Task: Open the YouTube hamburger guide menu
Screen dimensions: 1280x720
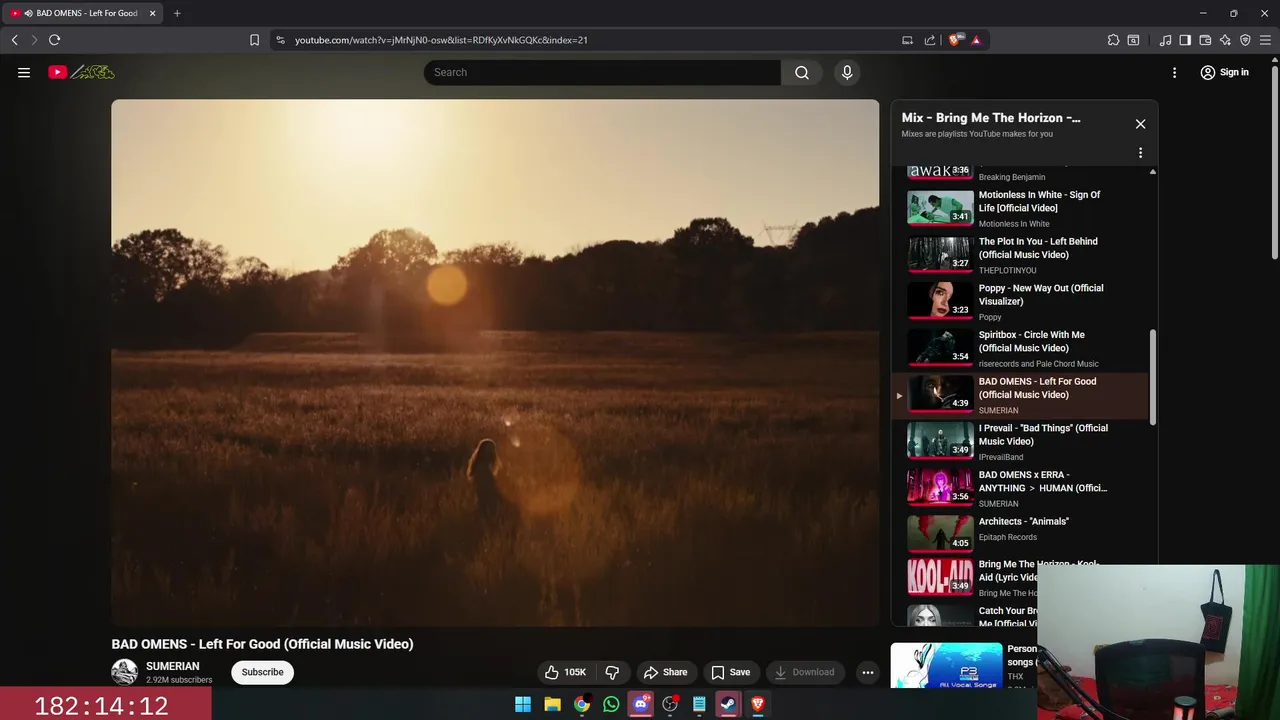Action: pyautogui.click(x=24, y=72)
